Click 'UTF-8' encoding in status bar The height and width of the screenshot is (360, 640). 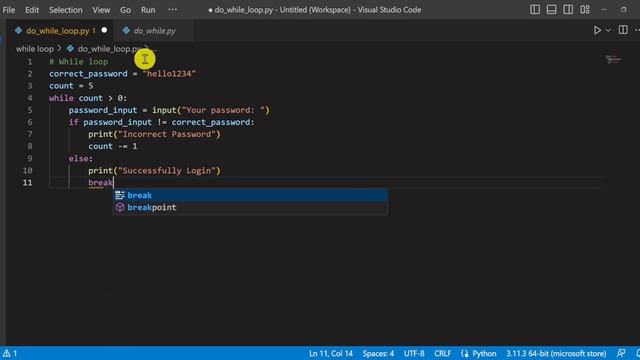pos(414,353)
